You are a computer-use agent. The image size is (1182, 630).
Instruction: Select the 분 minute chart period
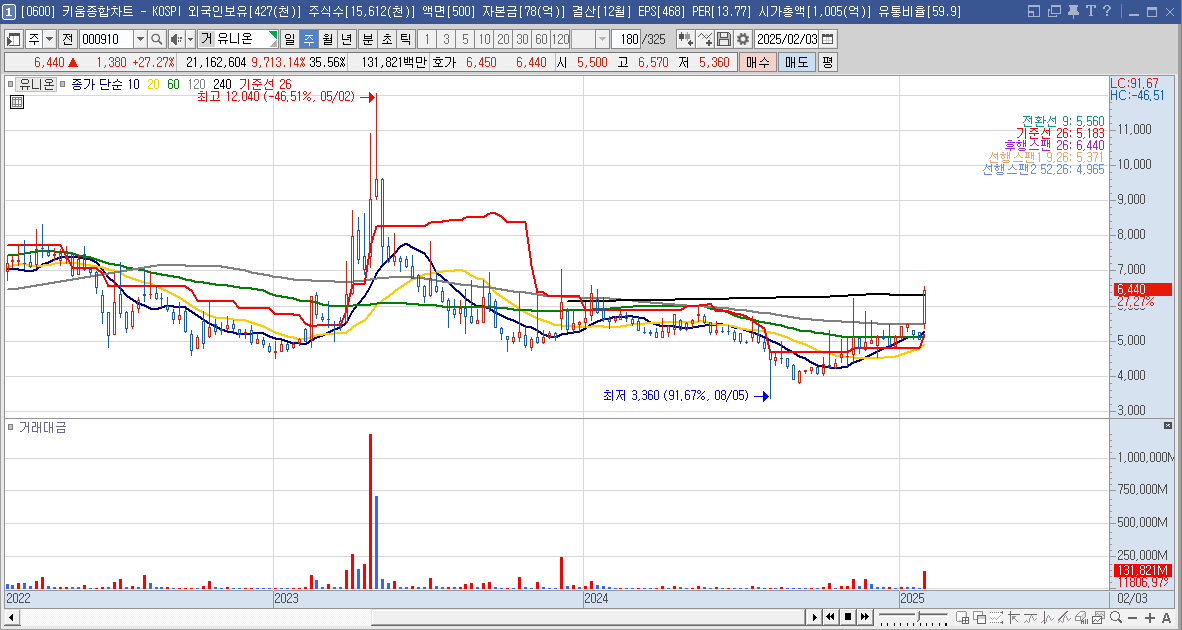coord(367,39)
